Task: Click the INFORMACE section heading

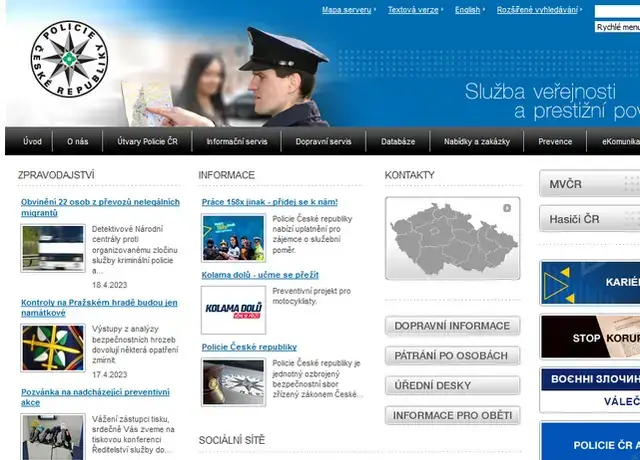Action: 226,175
